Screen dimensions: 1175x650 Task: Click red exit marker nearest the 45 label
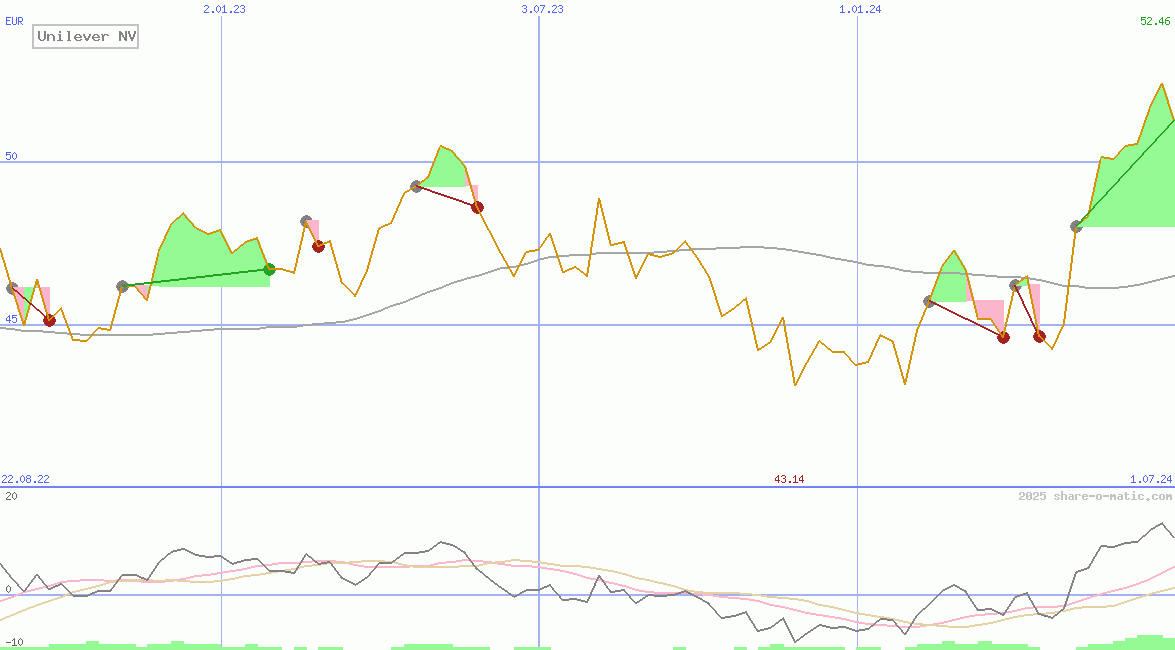click(x=49, y=320)
